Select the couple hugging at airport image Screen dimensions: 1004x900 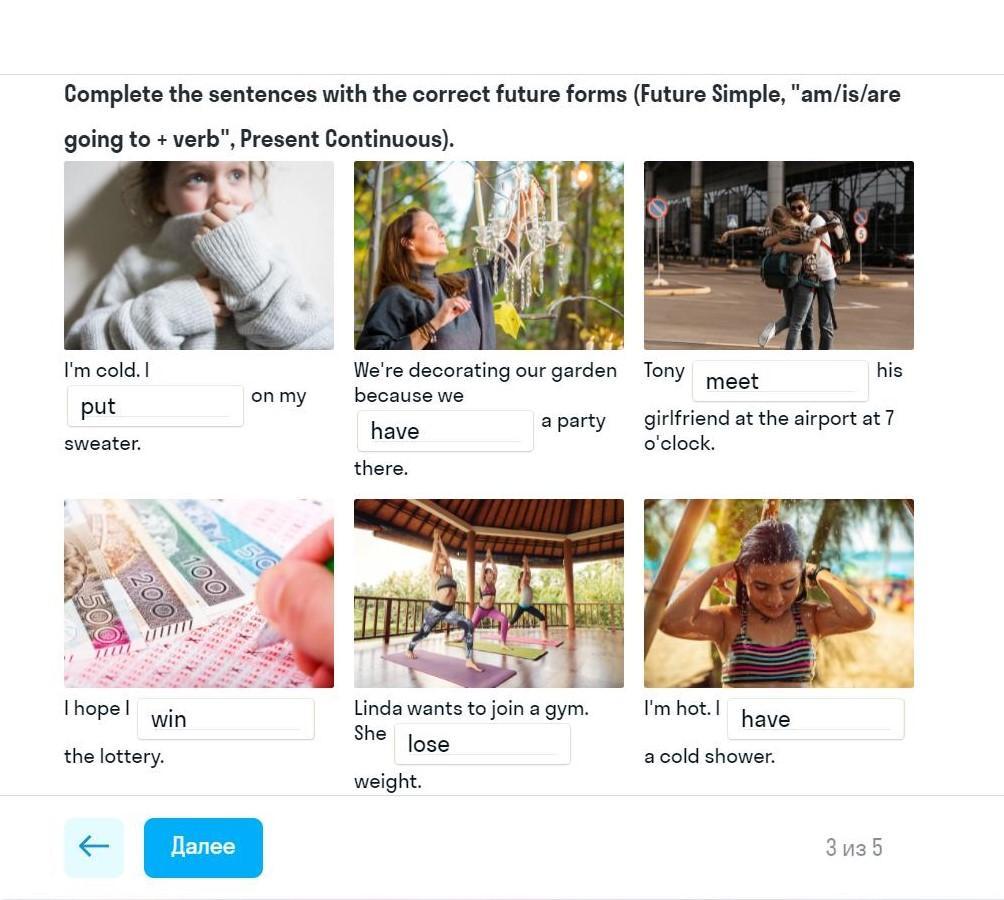coord(779,255)
